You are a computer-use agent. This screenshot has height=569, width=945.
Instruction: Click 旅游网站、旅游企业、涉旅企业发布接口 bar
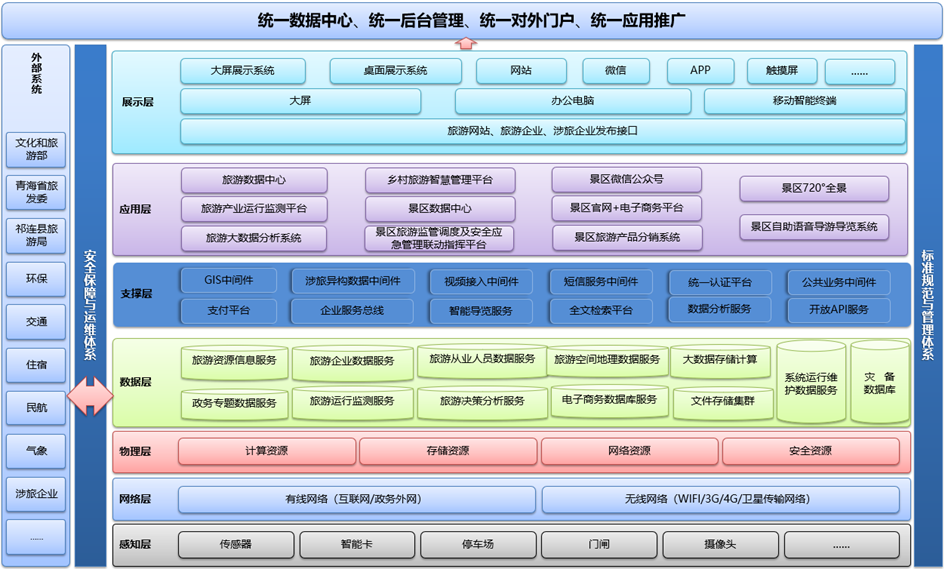[x=543, y=131]
